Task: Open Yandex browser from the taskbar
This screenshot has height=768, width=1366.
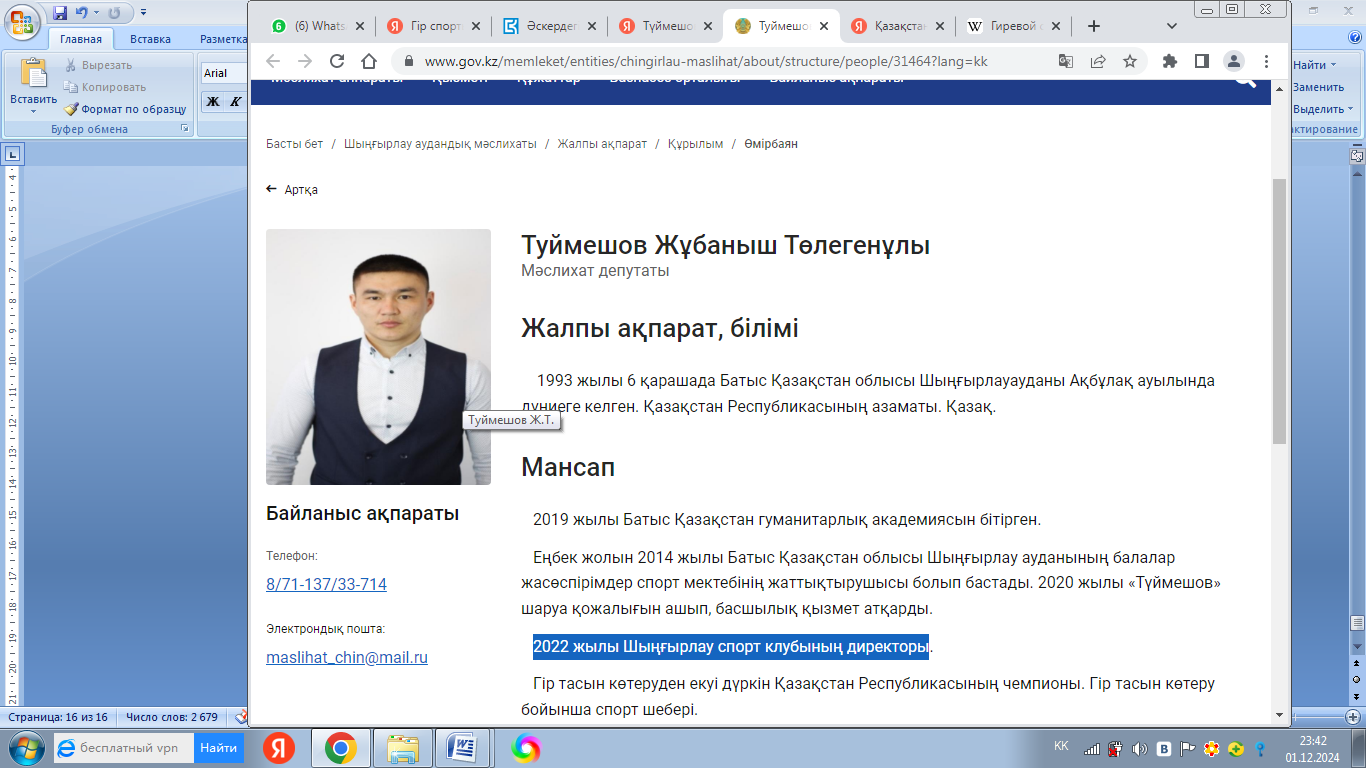Action: [279, 747]
